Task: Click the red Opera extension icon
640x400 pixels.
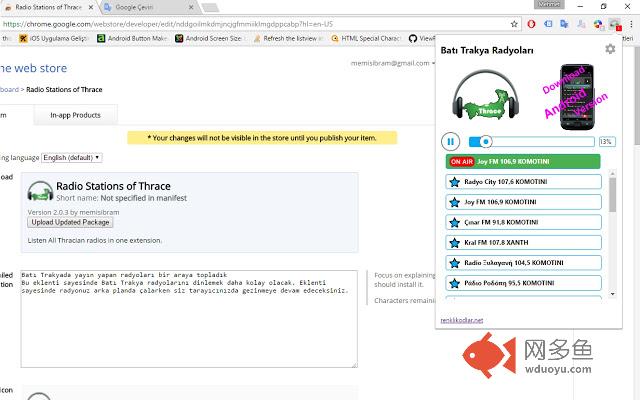Action: click(x=531, y=24)
